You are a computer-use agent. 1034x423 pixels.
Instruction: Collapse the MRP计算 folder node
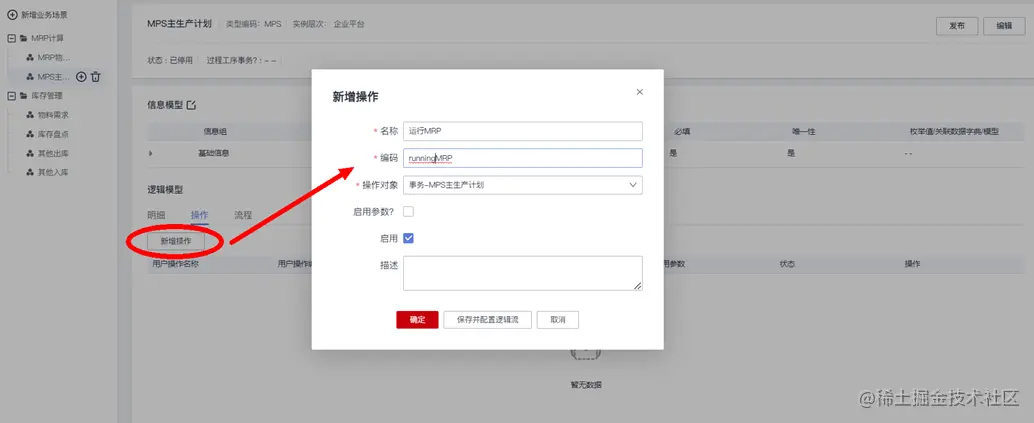[x=11, y=38]
